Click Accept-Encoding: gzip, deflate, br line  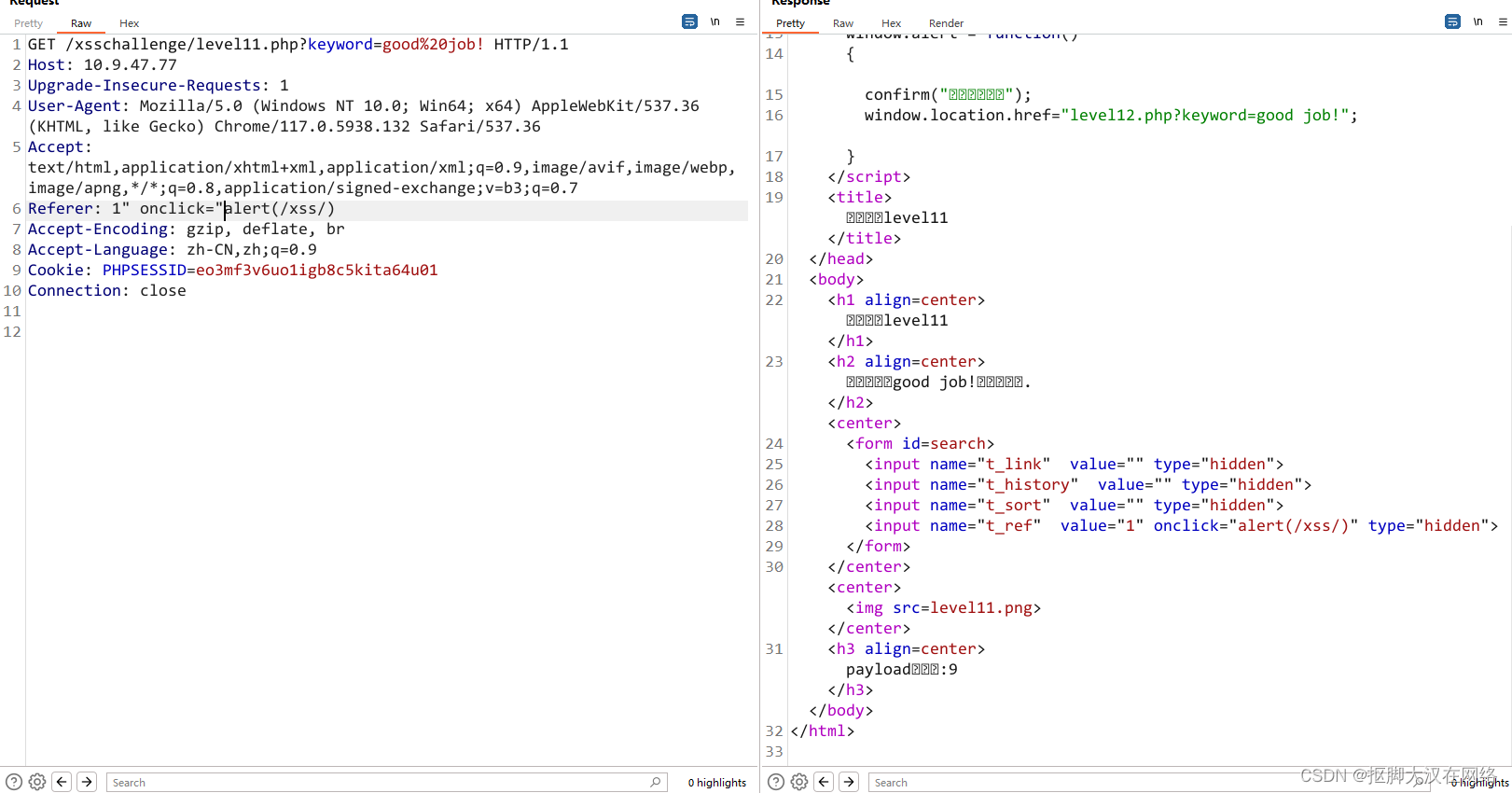click(x=187, y=230)
